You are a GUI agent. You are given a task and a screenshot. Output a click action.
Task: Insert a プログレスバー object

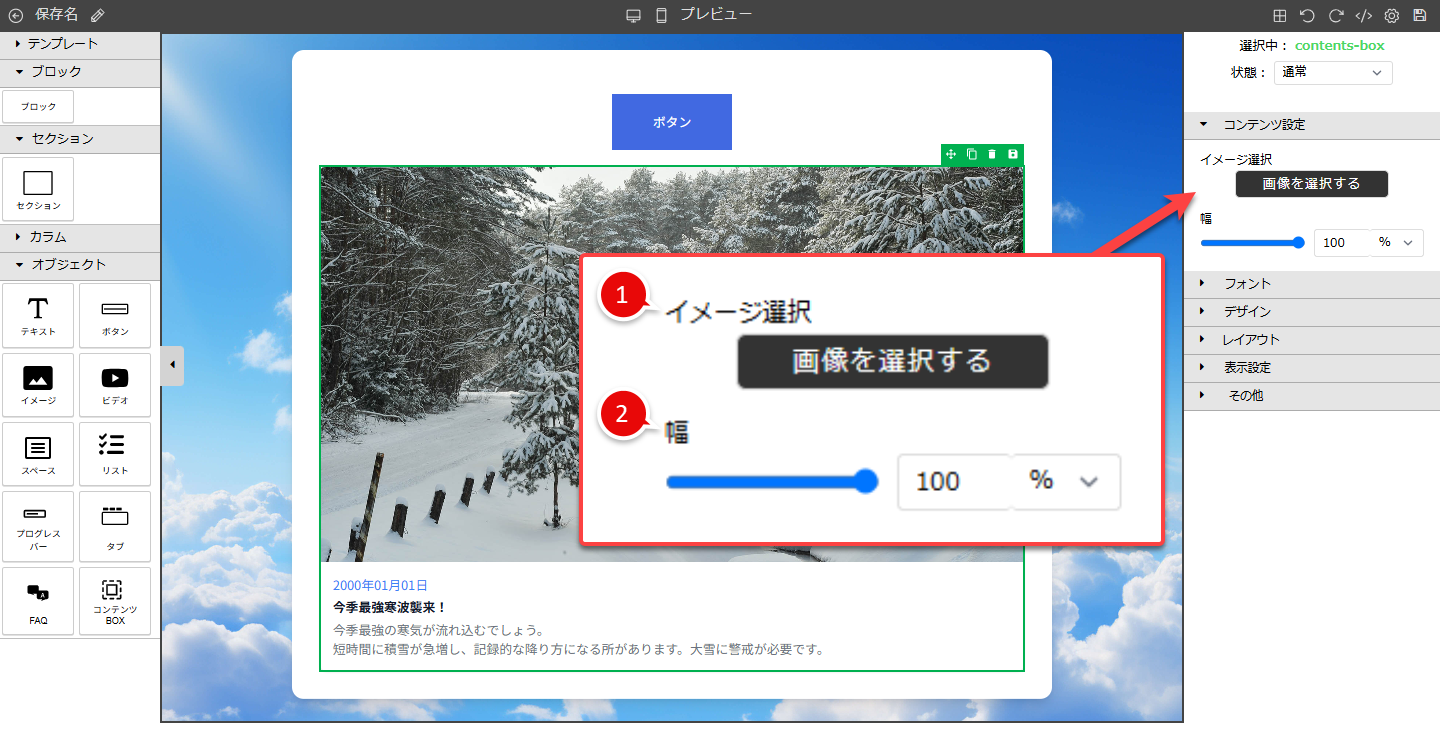tap(38, 527)
